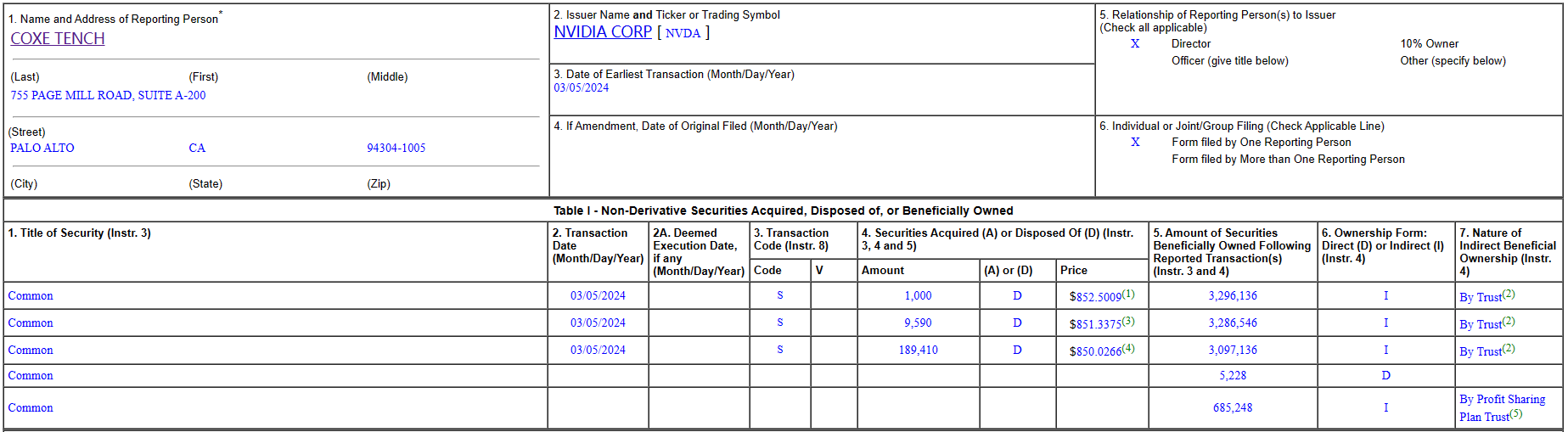
Task: Click the asterisk after Name and Address of Reporting Person
Action: [221, 14]
